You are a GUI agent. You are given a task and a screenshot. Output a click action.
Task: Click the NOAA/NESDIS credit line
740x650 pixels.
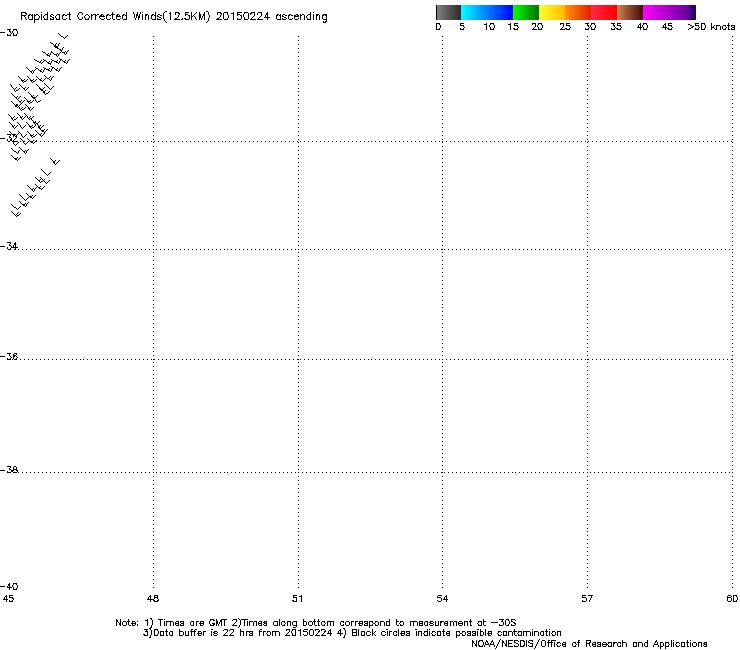pos(589,644)
